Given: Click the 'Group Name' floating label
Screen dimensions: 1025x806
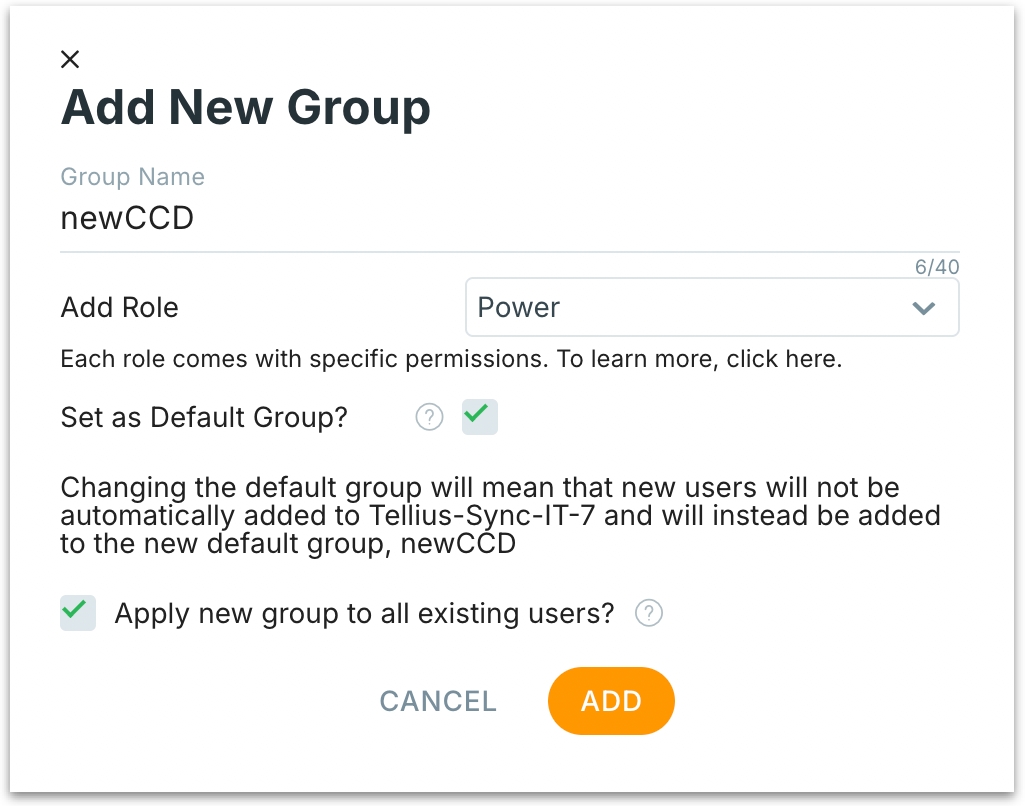Looking at the screenshot, I should point(132,177).
